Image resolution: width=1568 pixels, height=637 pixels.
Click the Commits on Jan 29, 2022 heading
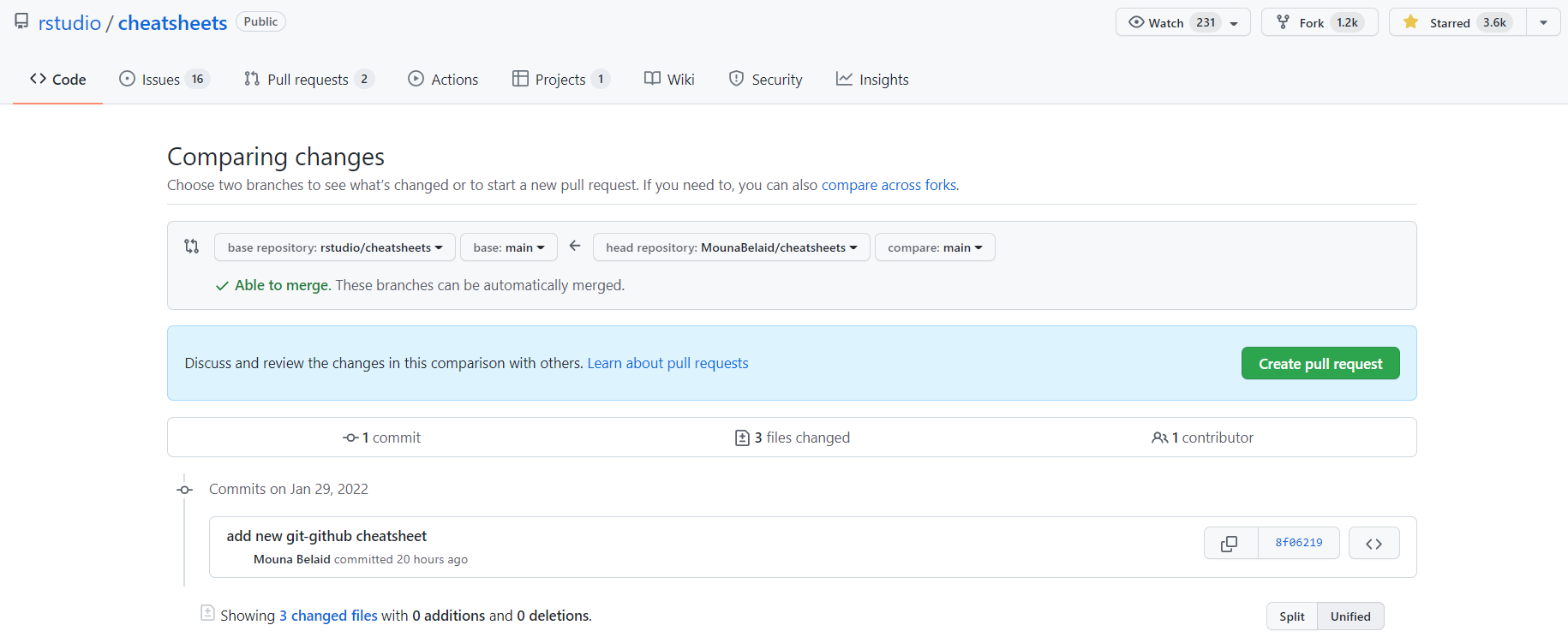(289, 489)
